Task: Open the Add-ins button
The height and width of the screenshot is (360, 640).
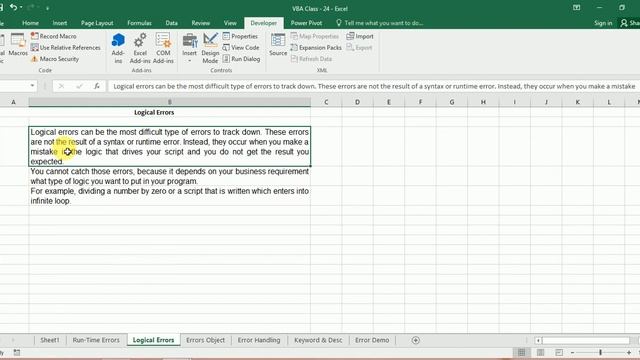Action: pyautogui.click(x=118, y=48)
